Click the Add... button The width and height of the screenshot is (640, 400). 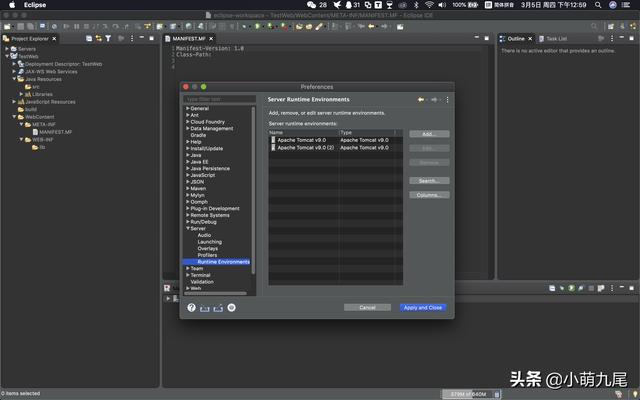click(429, 134)
